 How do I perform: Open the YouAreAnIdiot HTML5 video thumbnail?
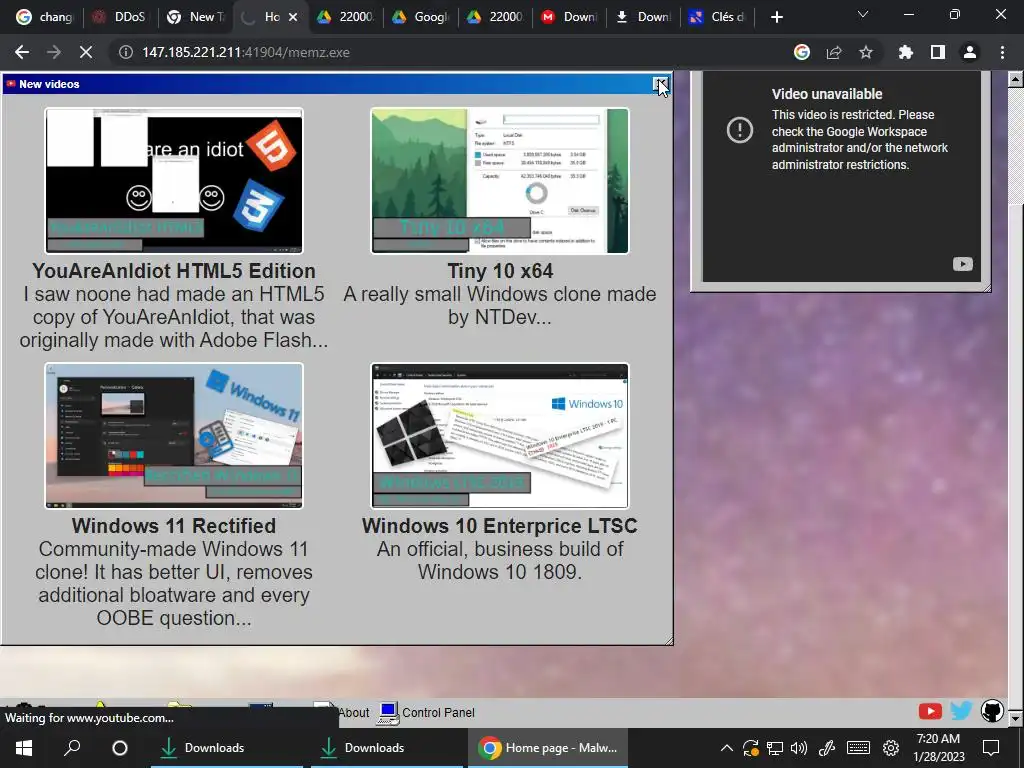(174, 181)
